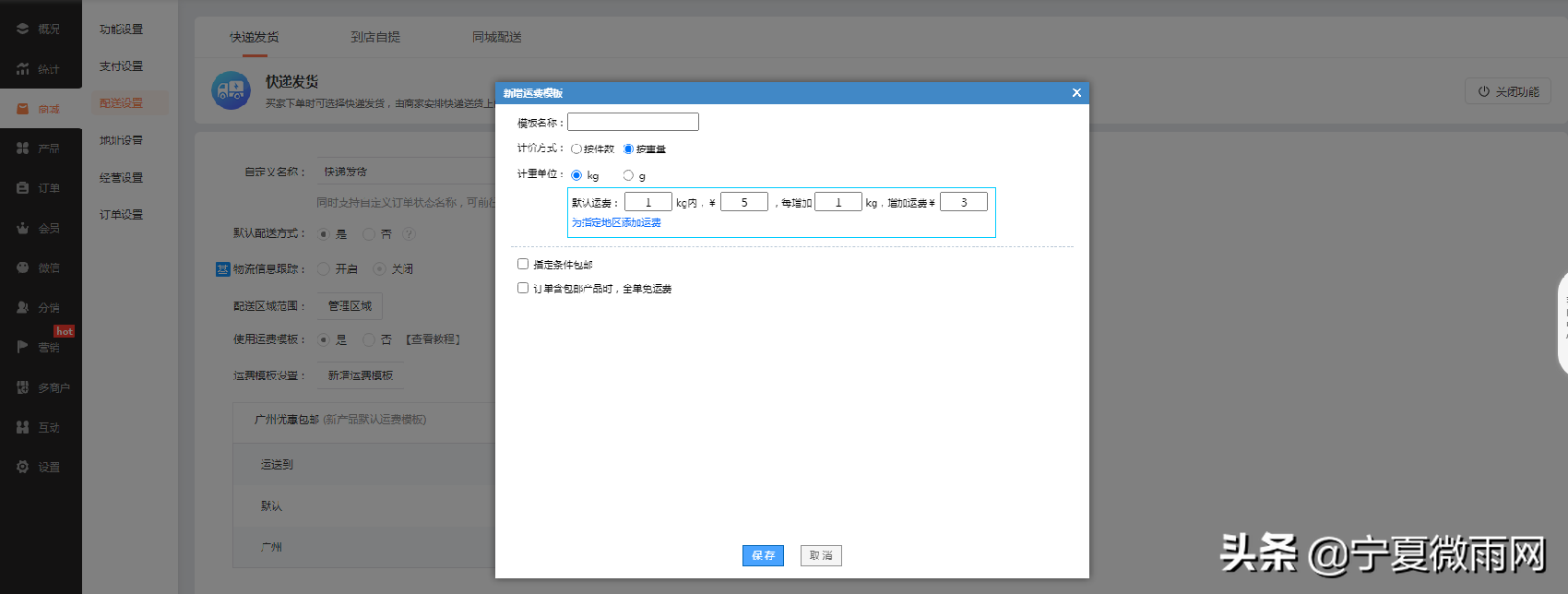Click the 管理区域 button
Screen dimensions: 1568x594
[350, 306]
